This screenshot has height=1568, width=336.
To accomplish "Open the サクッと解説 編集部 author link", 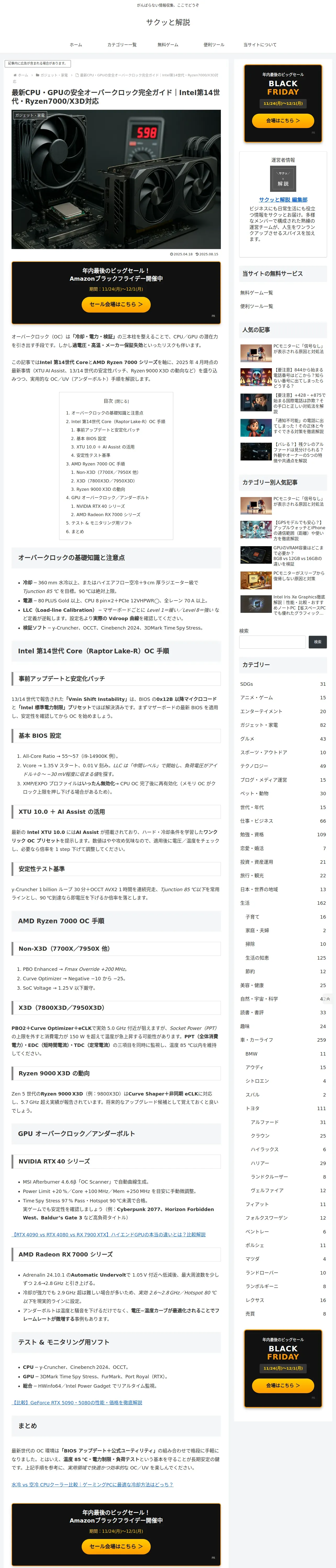I will click(283, 200).
